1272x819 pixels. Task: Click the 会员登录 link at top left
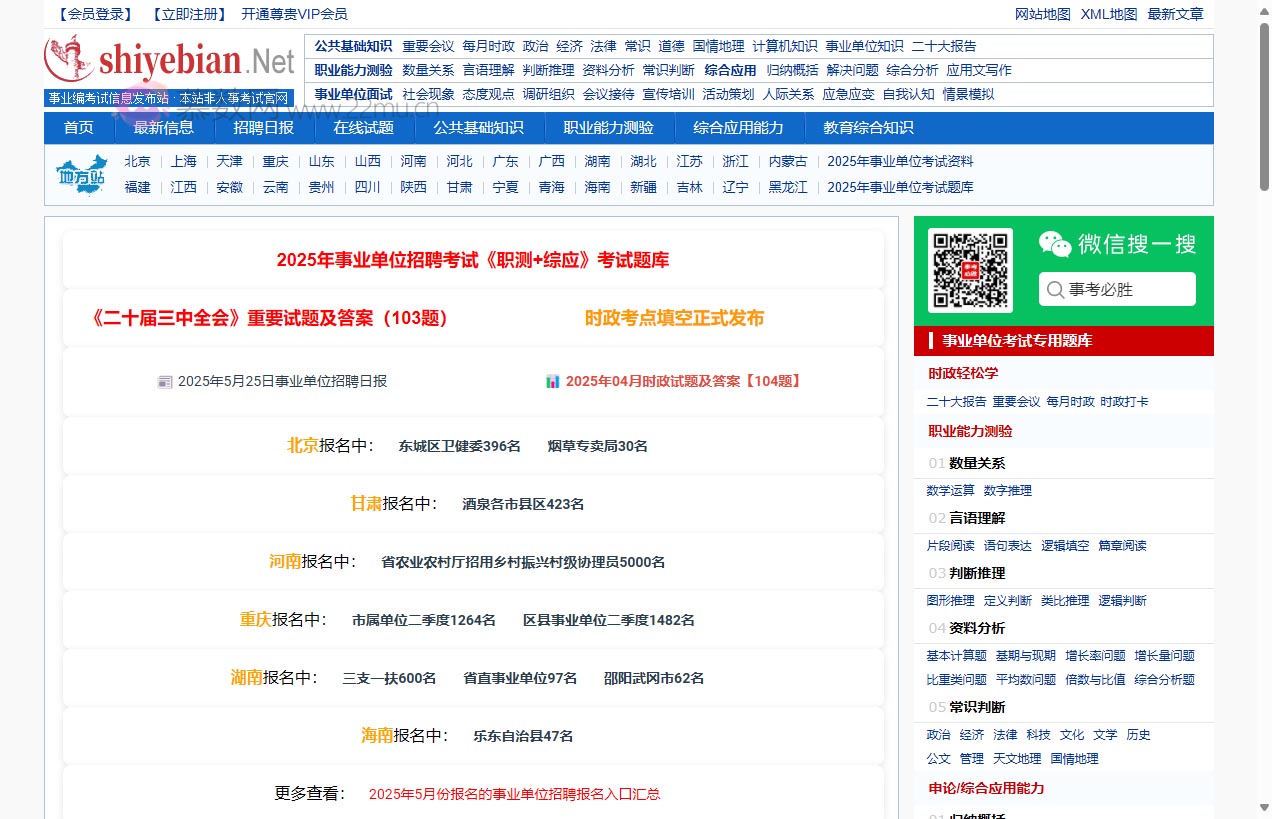(x=92, y=14)
